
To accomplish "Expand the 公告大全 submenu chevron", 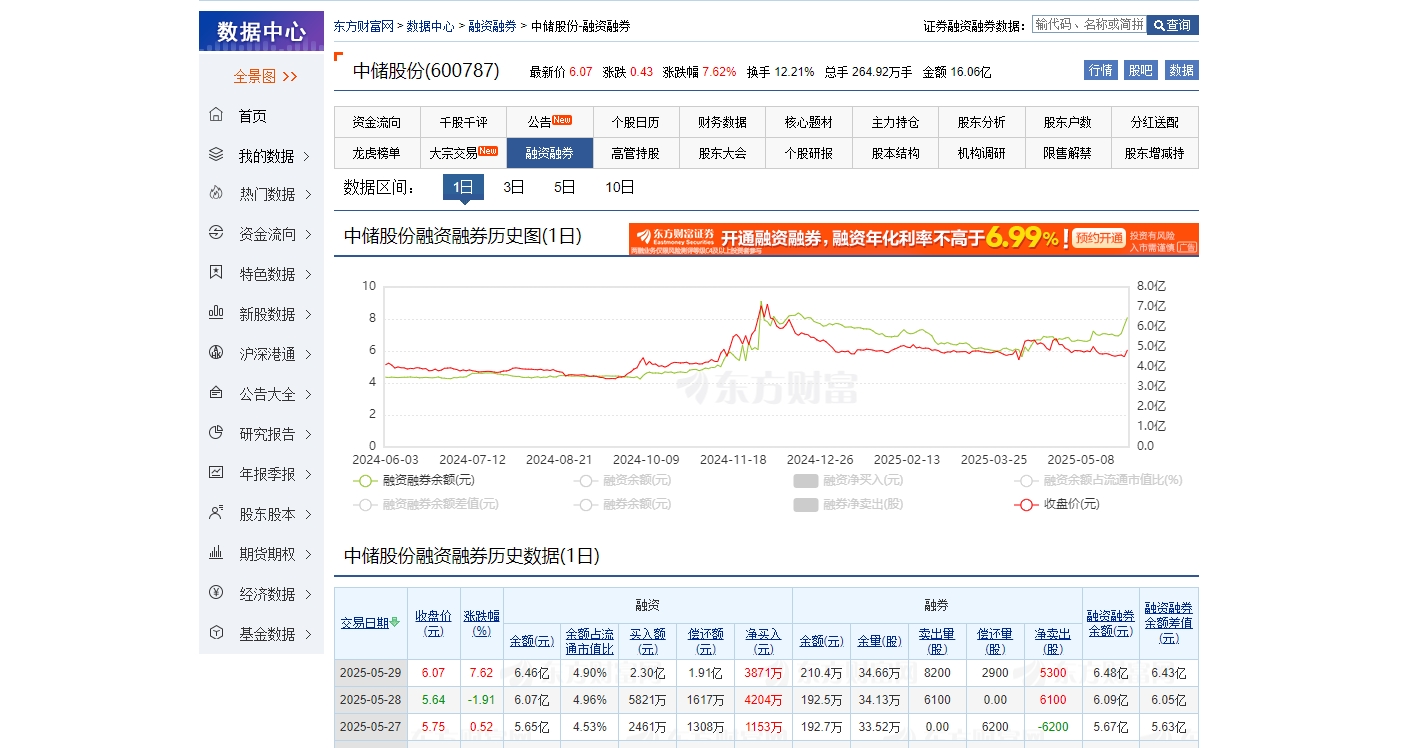I will (307, 394).
